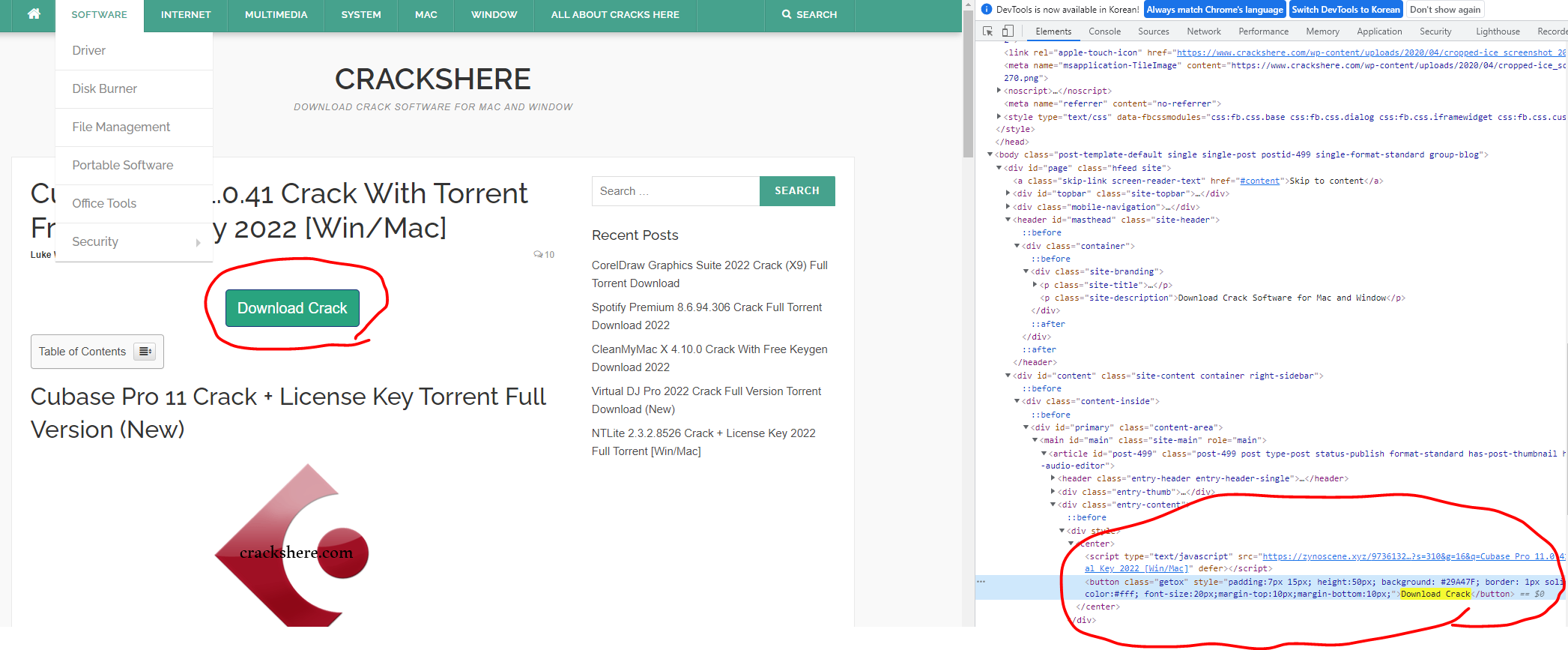Open the MAC menu

[426, 15]
